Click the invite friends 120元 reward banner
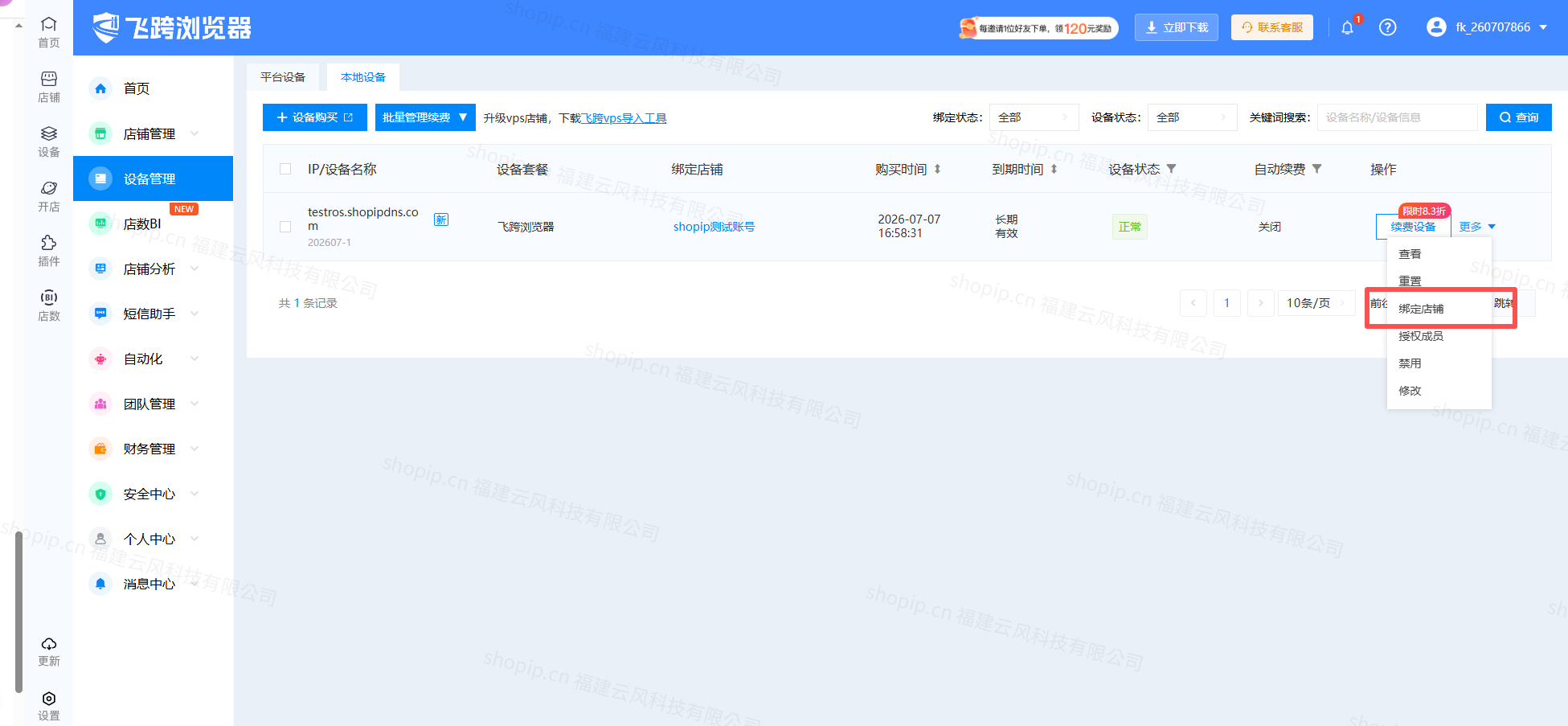 [1038, 28]
